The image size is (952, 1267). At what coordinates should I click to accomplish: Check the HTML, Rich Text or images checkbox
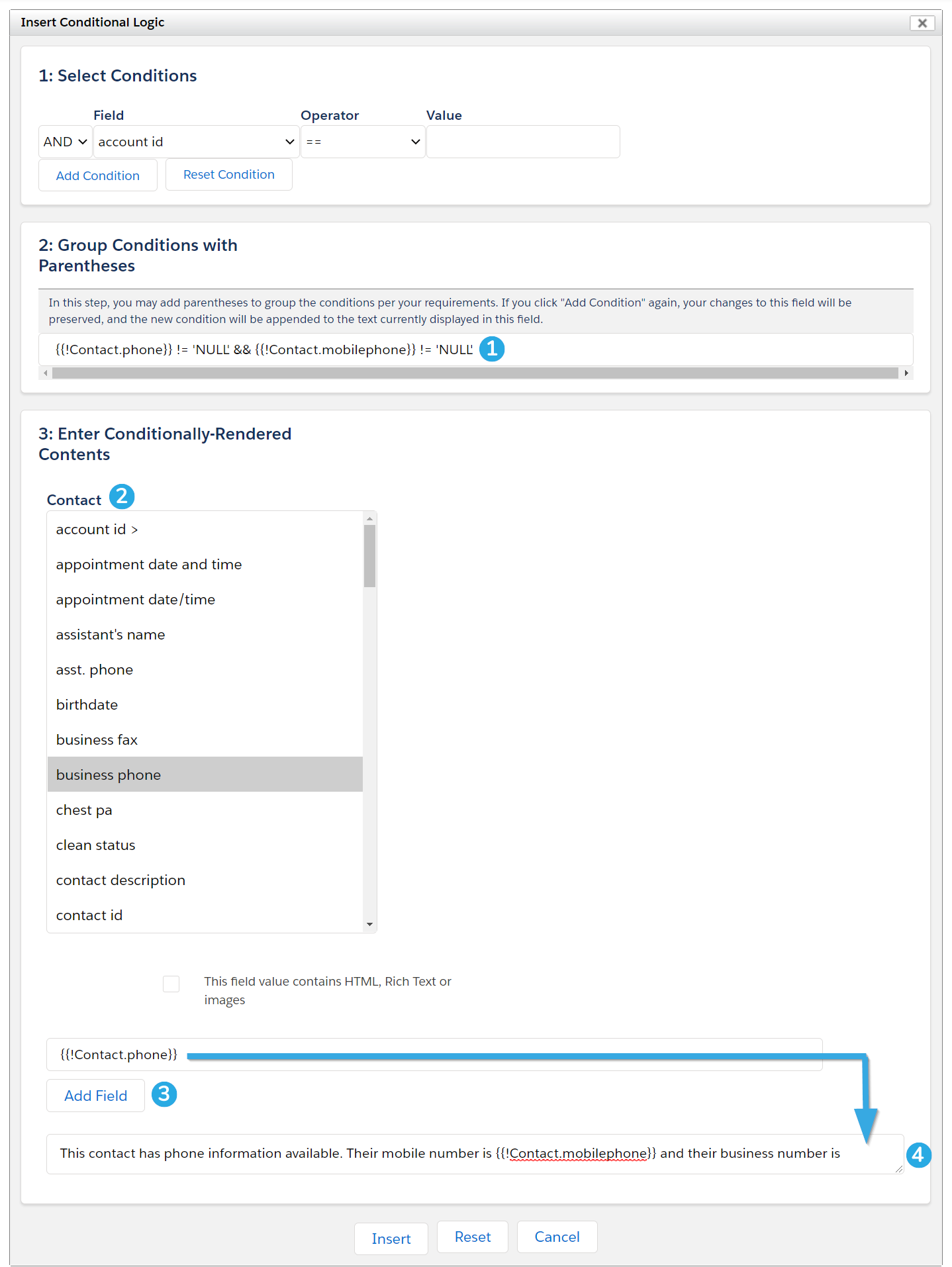tap(171, 984)
